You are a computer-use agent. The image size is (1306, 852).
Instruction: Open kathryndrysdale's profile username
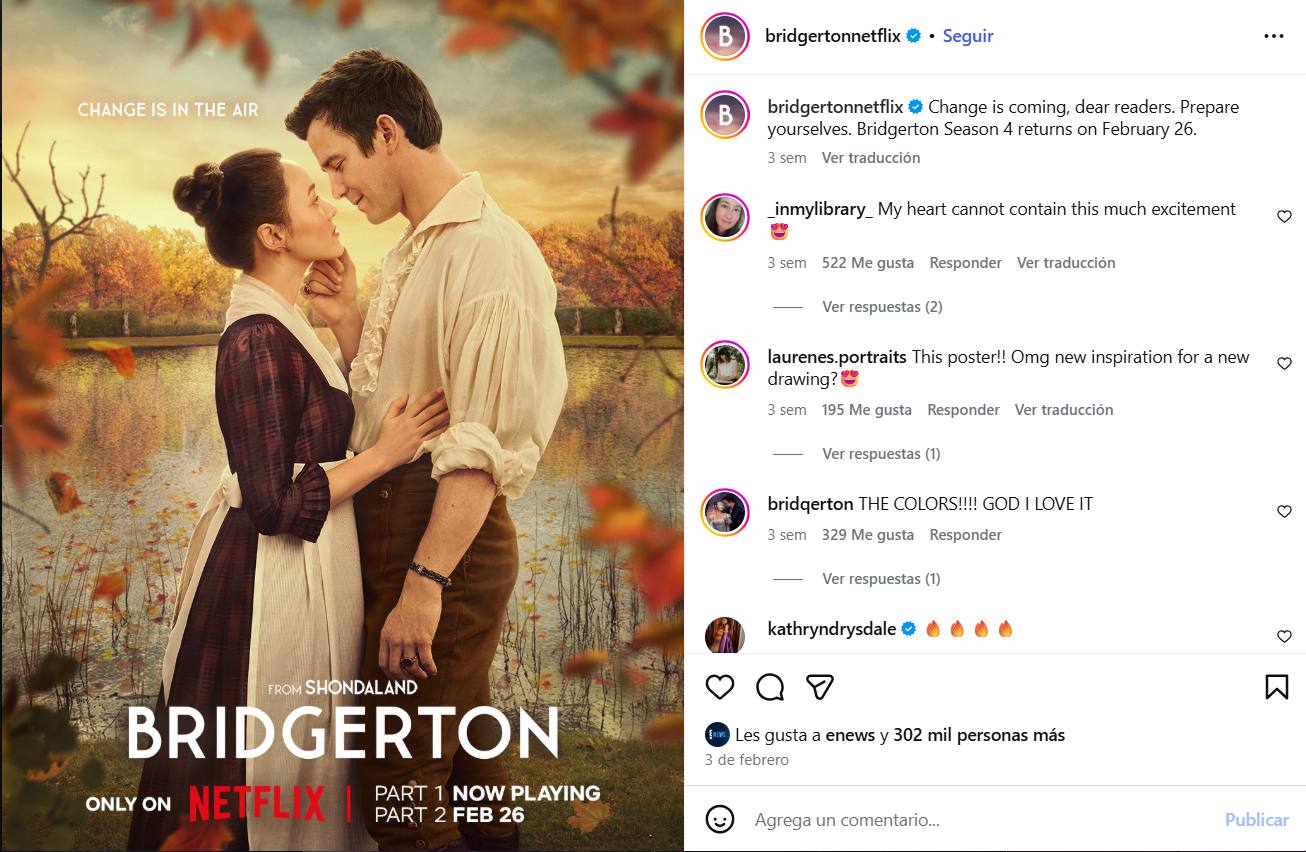[x=832, y=629]
